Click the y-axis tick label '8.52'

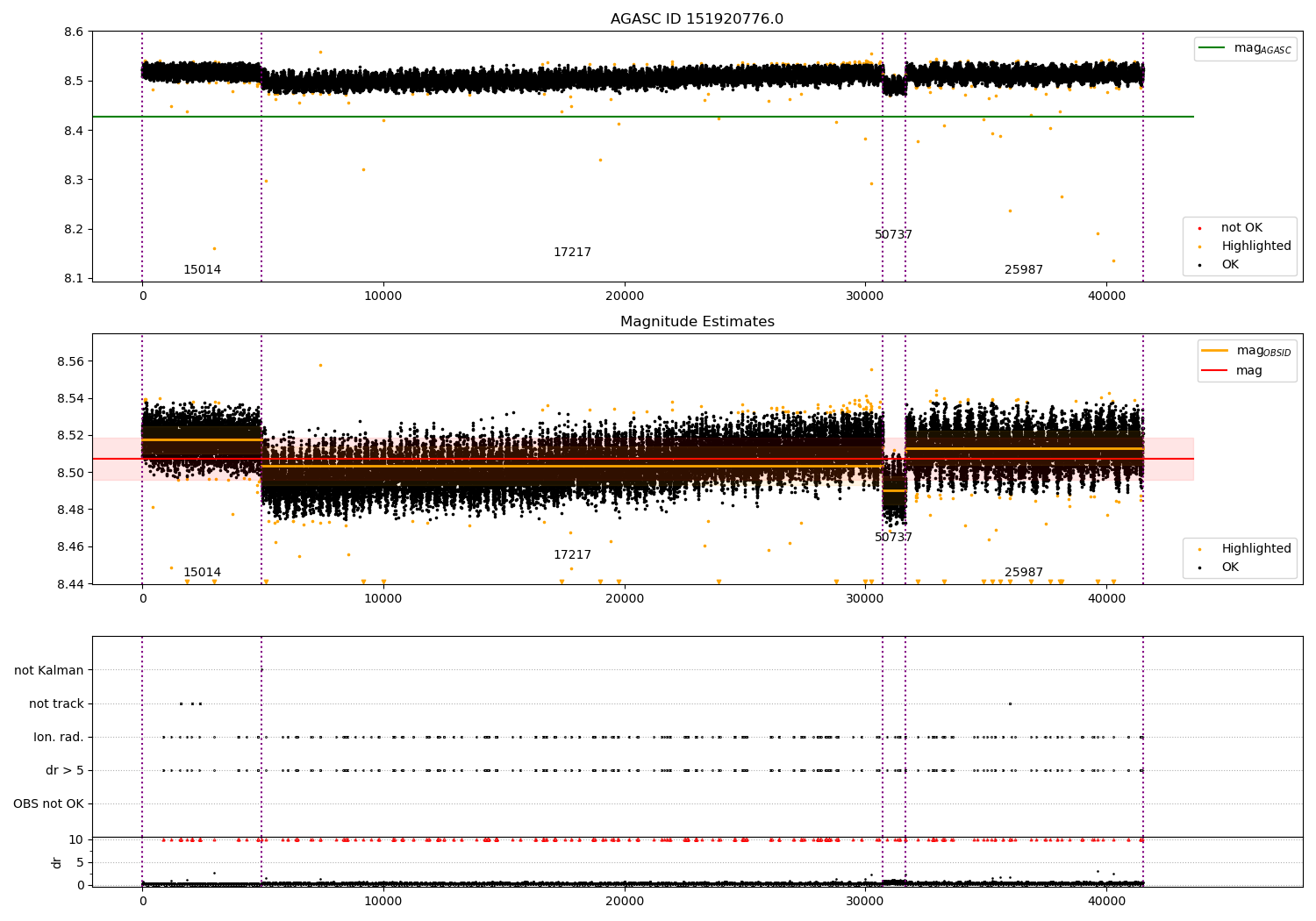[70, 436]
